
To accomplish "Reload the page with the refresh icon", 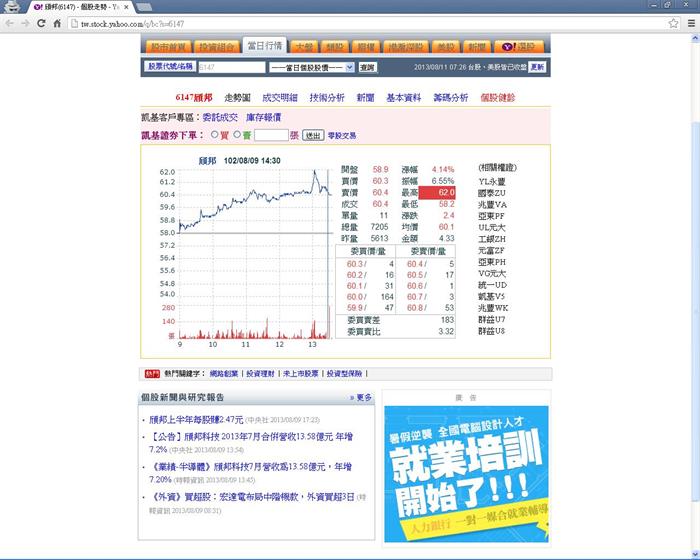I will pos(41,23).
